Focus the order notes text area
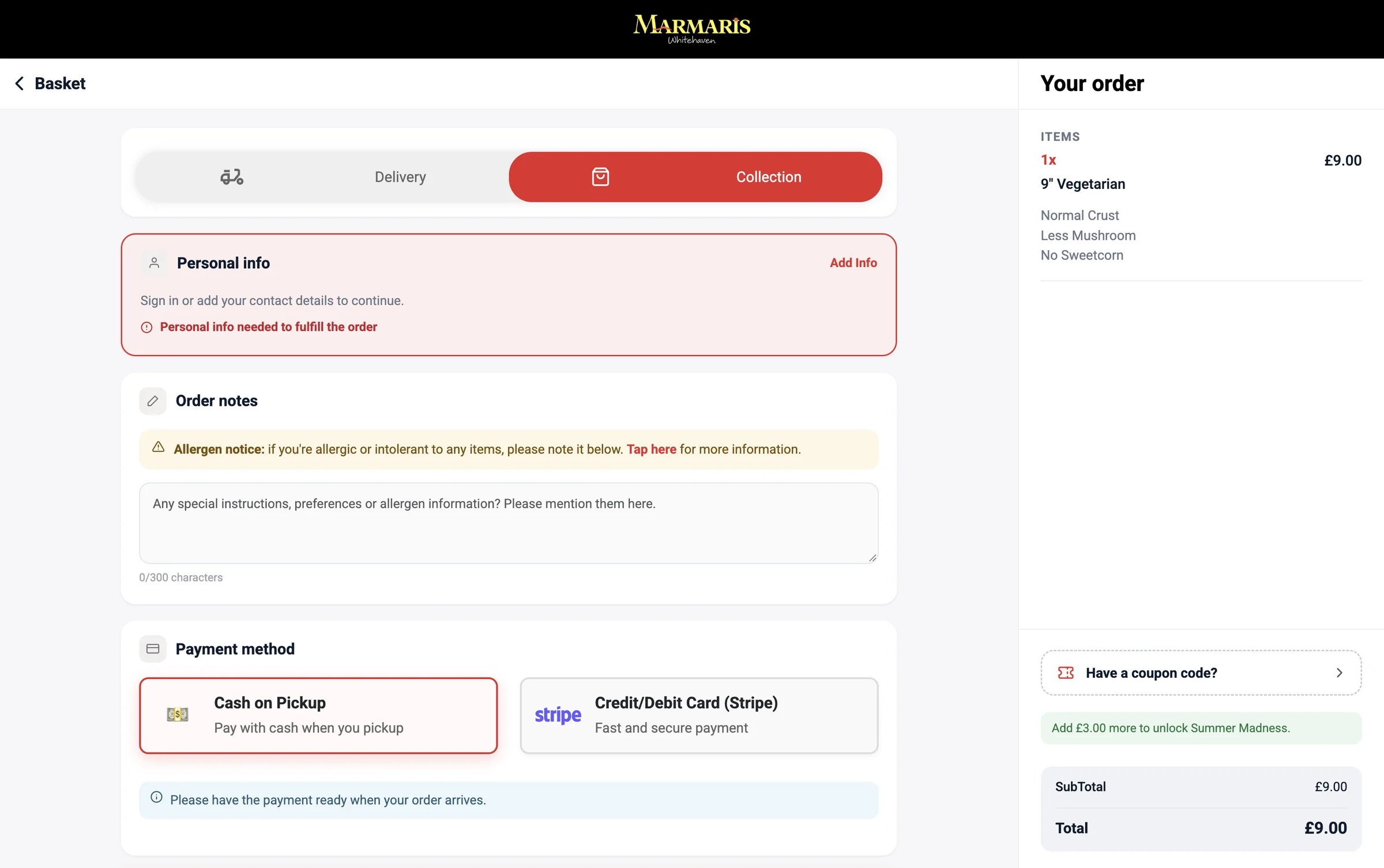 pyautogui.click(x=509, y=523)
